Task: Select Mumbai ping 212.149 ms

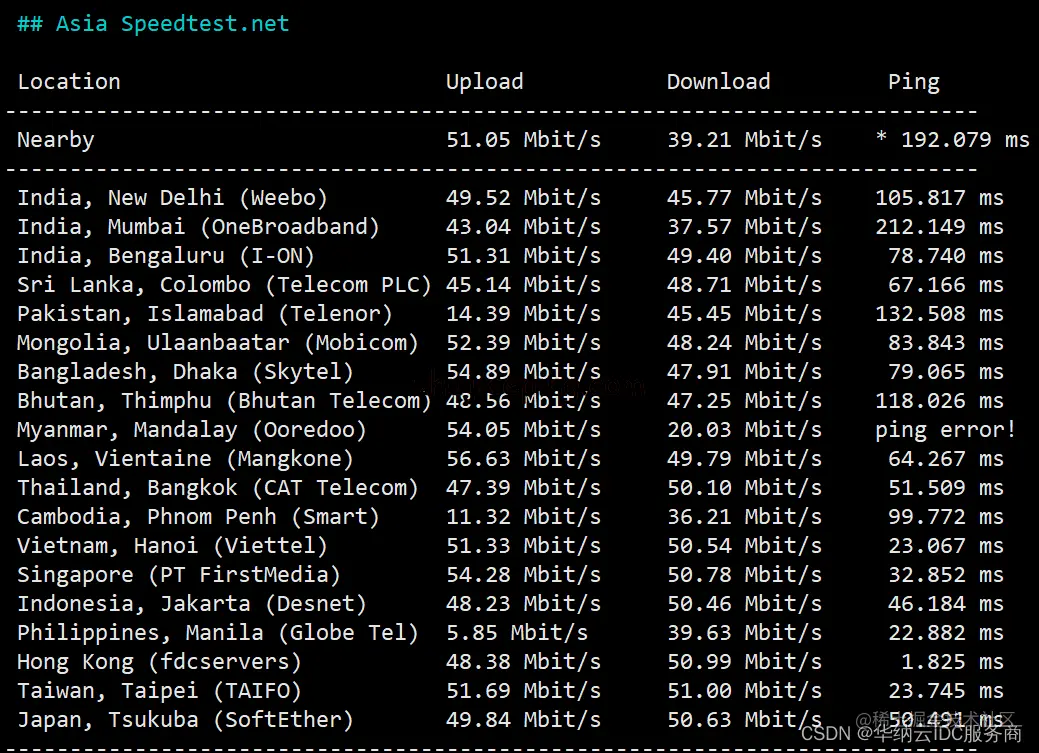Action: (940, 227)
